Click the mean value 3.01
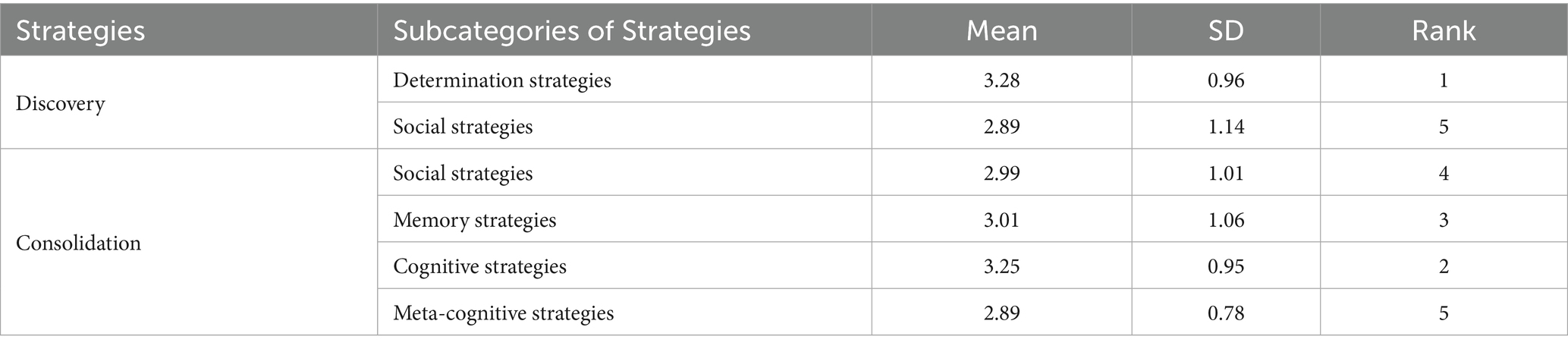This screenshot has height=349, width=1568. [x=1001, y=220]
